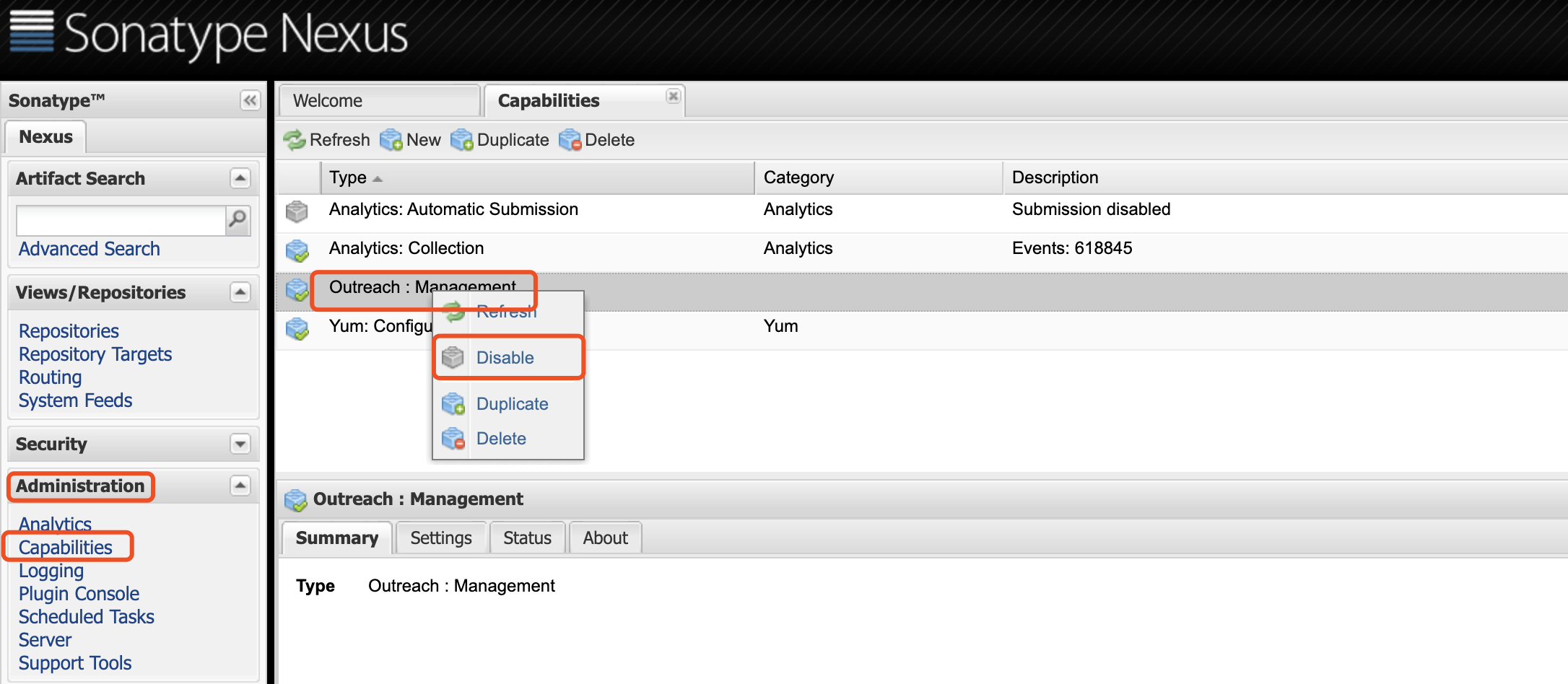
Task: Select the Capabilities tab
Action: (584, 100)
